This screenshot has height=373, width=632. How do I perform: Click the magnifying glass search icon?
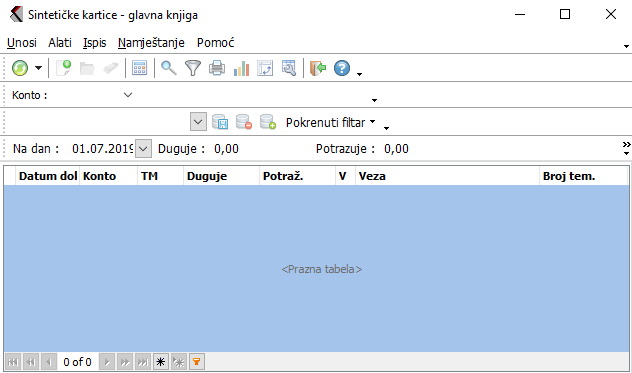[x=168, y=68]
